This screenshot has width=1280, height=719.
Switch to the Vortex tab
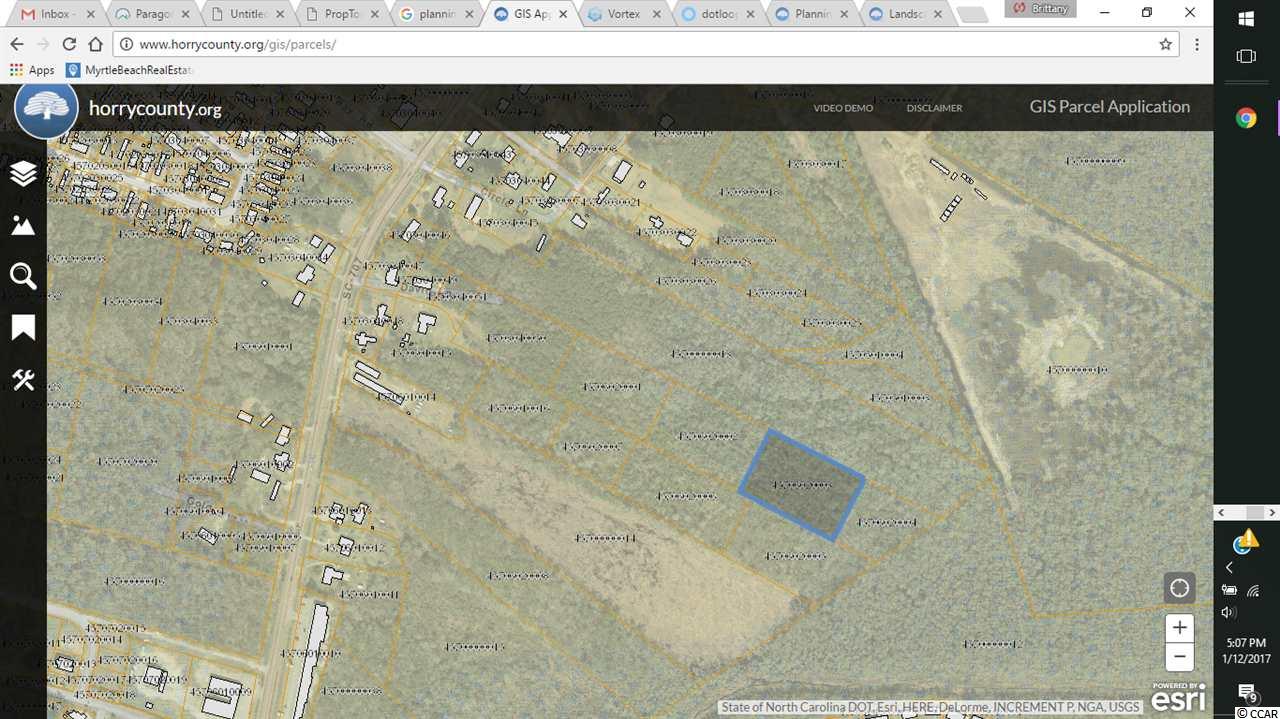tap(620, 14)
